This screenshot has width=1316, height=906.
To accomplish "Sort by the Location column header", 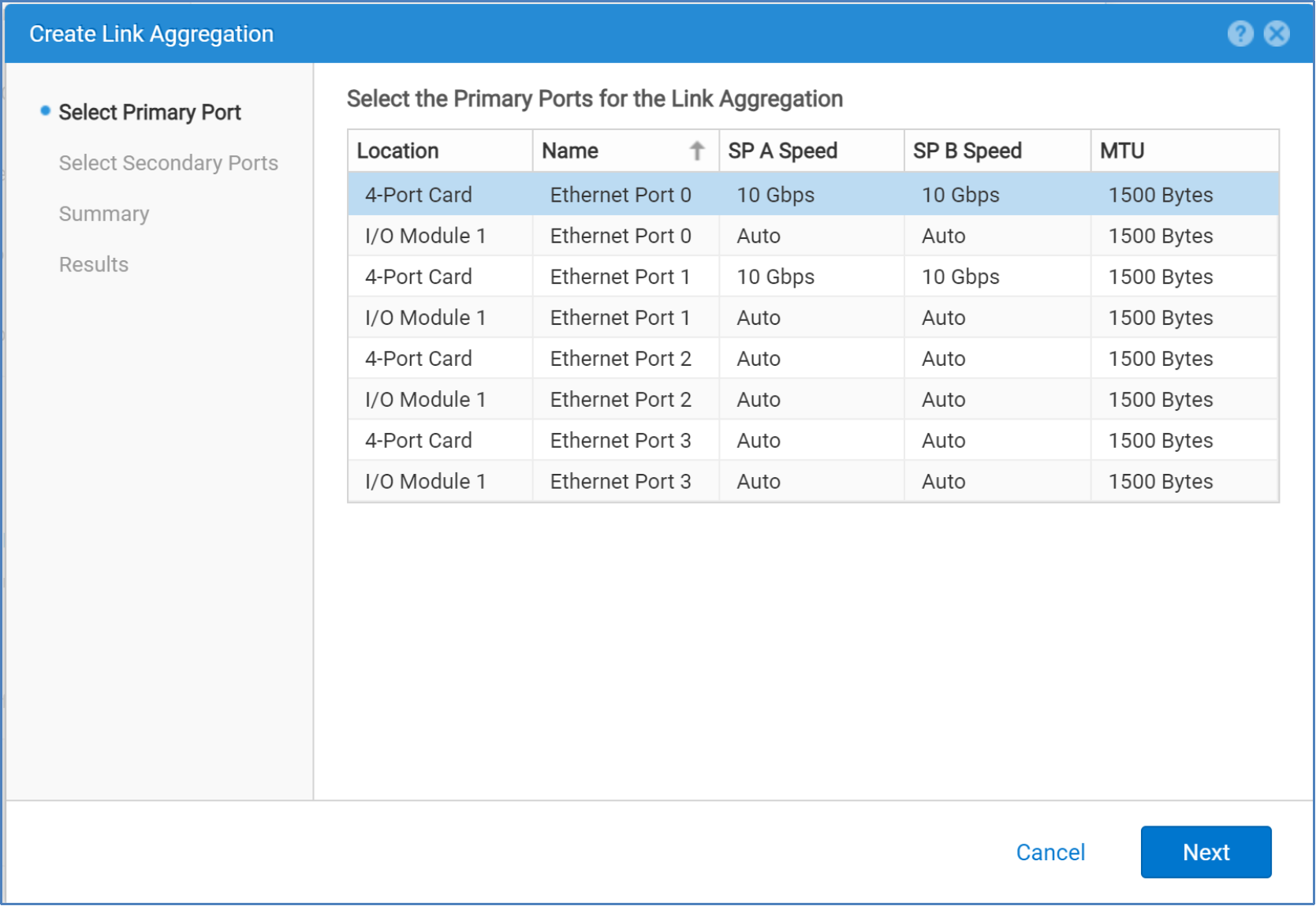I will (440, 151).
